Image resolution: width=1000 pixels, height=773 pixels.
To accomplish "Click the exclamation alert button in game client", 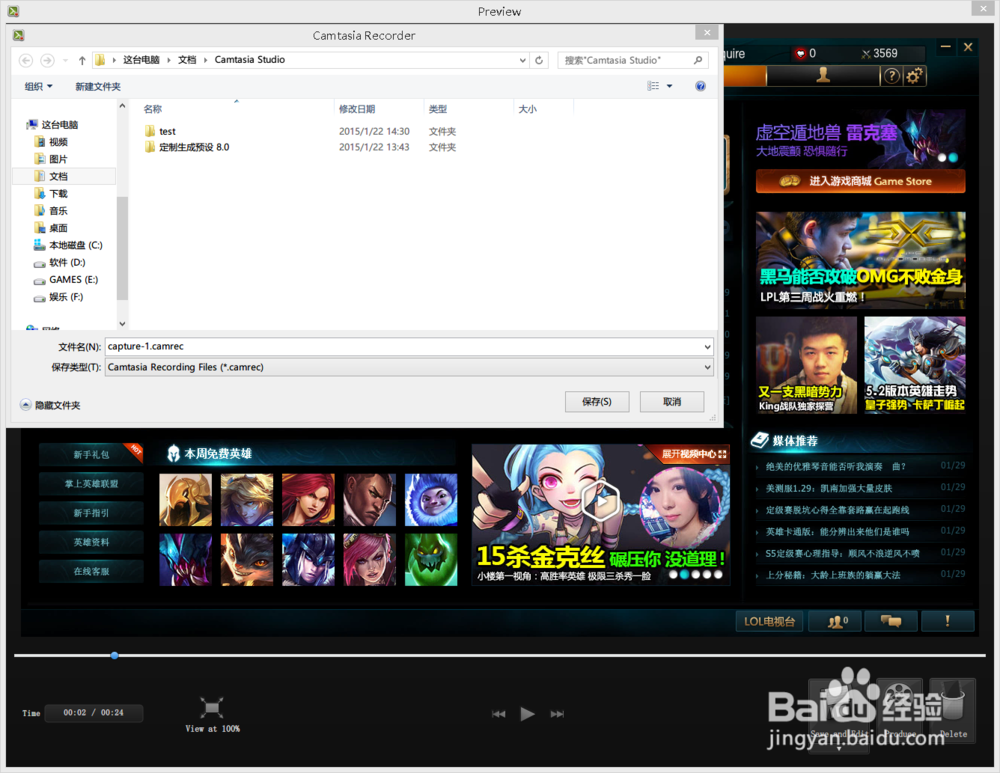I will click(x=947, y=621).
